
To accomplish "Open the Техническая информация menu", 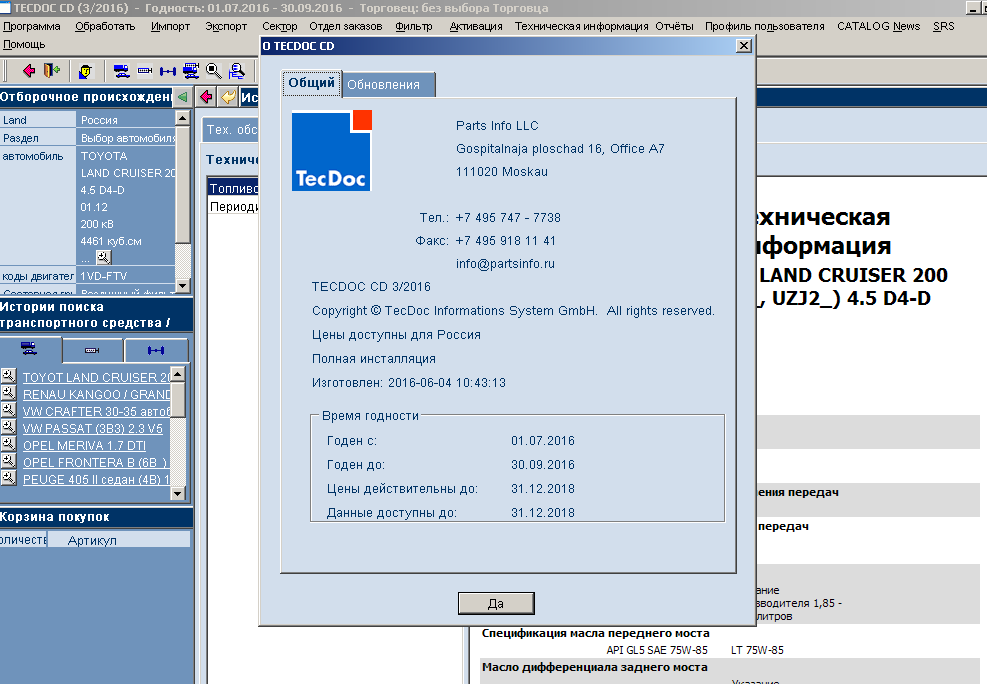I will [x=581, y=26].
